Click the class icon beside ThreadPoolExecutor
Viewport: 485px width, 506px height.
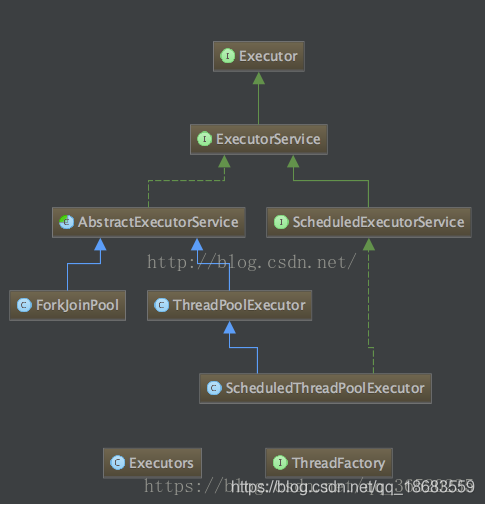coord(162,305)
